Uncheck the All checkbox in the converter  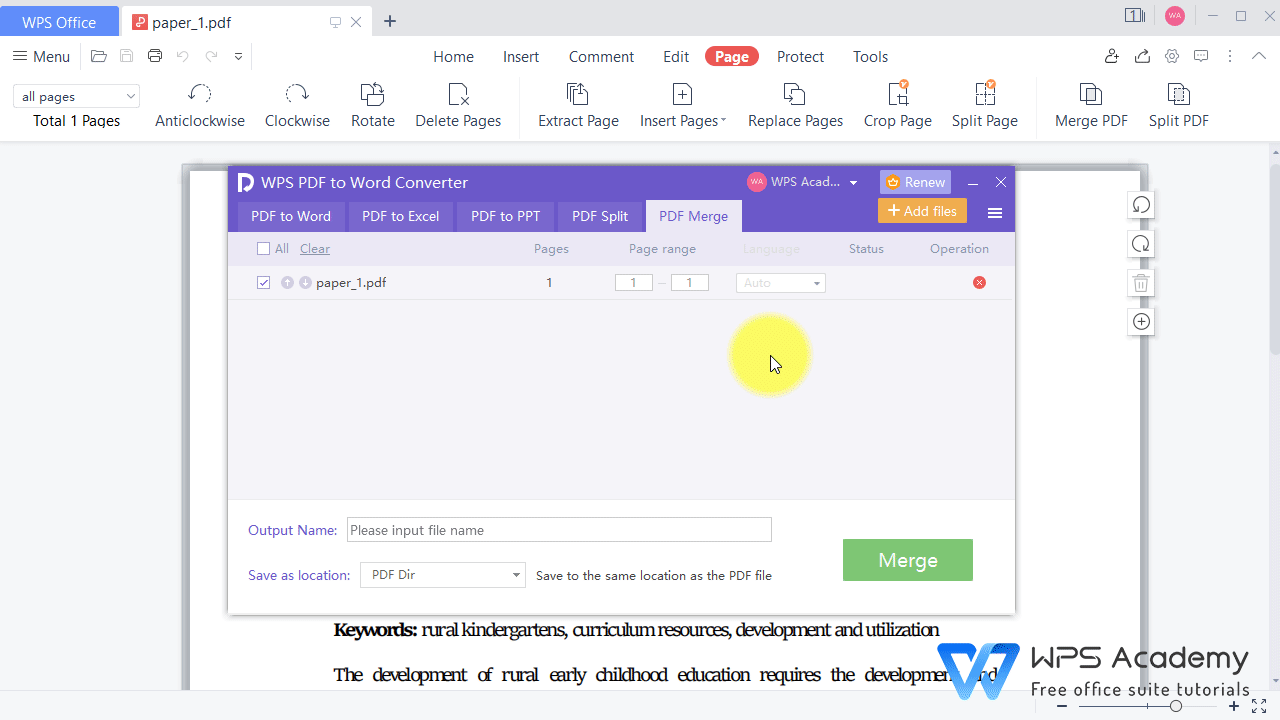[x=263, y=248]
